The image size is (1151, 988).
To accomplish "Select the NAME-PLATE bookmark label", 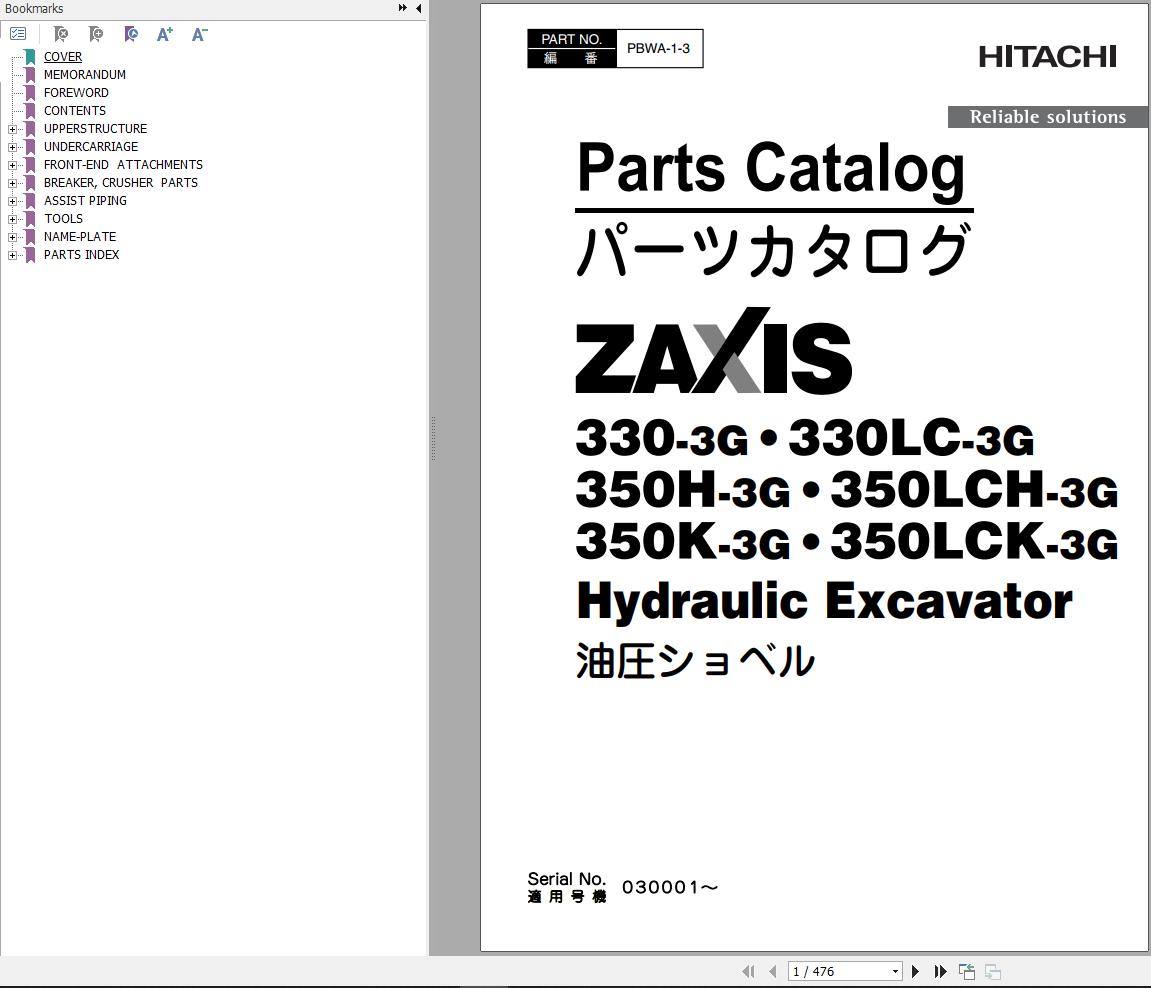I will pos(79,236).
